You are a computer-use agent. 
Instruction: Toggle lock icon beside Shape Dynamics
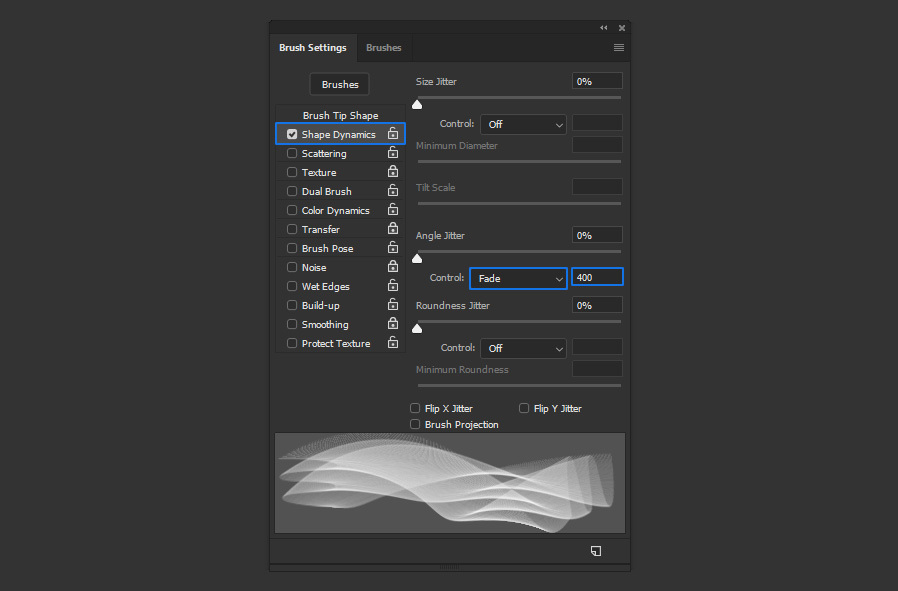[393, 133]
